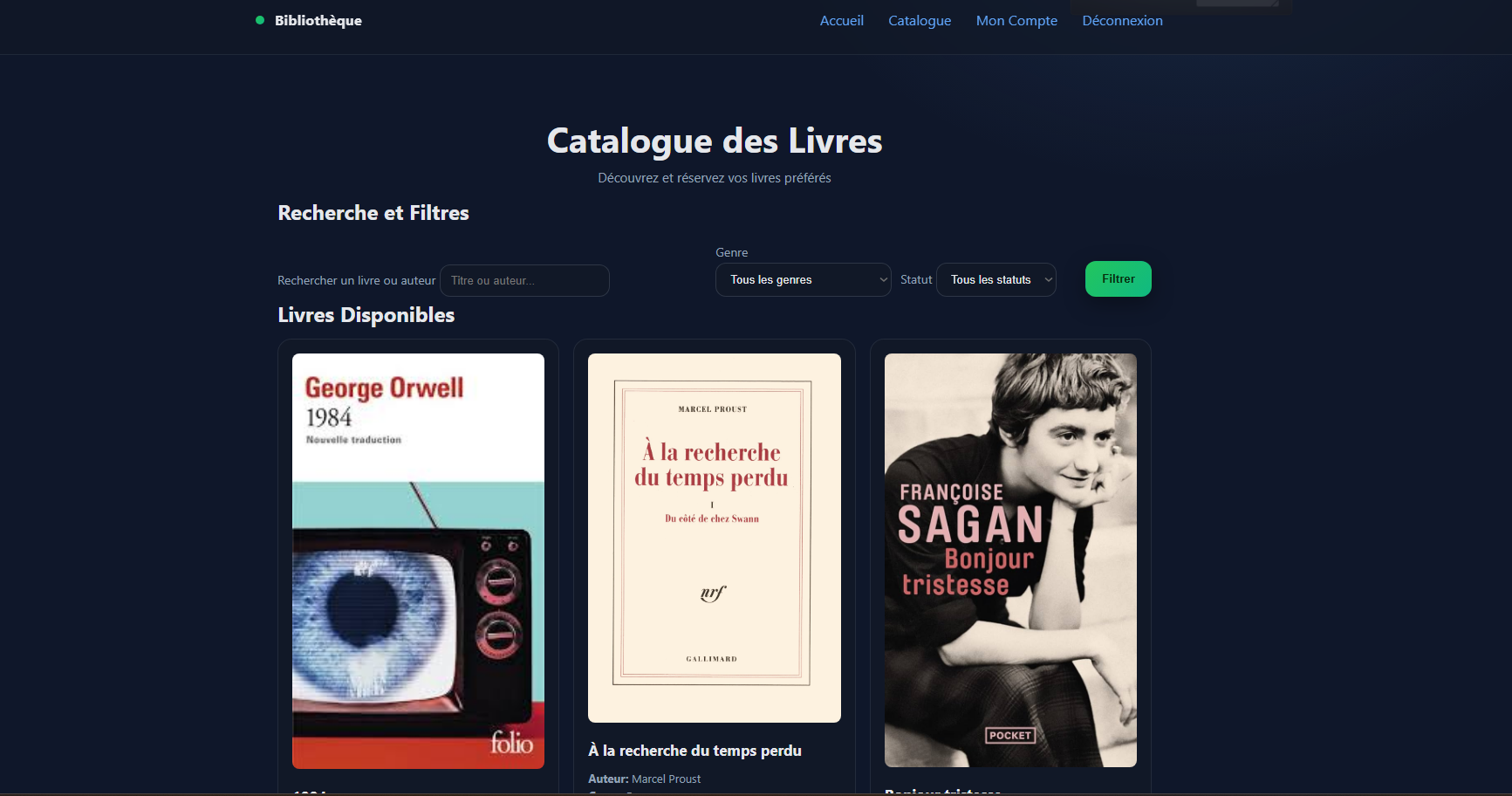Click the Déconnexion link
This screenshot has width=1512, height=796.
coord(1122,20)
